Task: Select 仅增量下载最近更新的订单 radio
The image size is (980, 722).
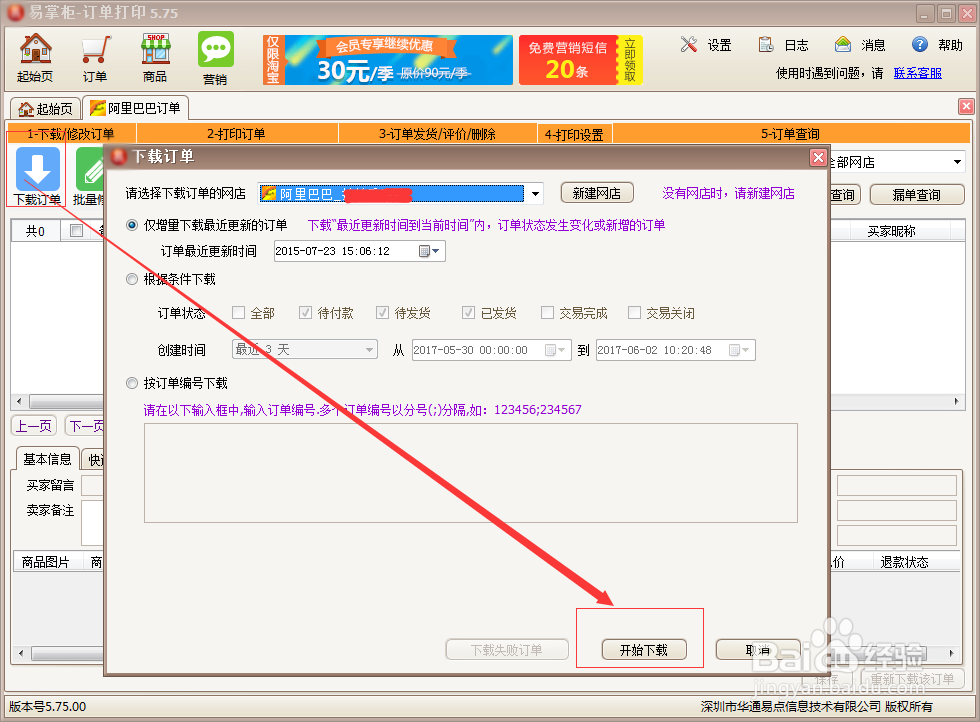Action: pos(132,225)
